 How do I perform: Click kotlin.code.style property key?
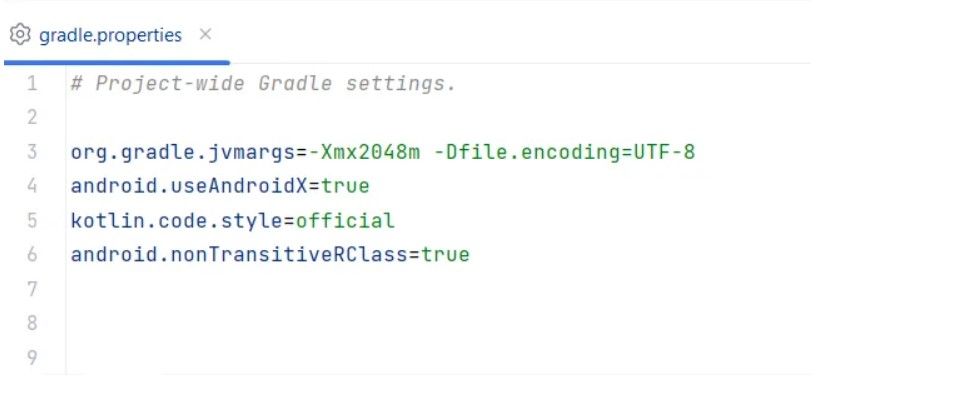click(177, 221)
